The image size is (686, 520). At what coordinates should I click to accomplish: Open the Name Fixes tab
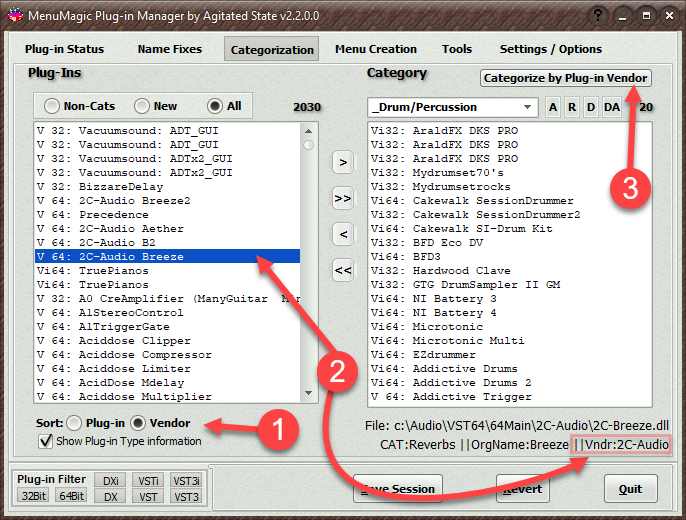click(x=170, y=49)
